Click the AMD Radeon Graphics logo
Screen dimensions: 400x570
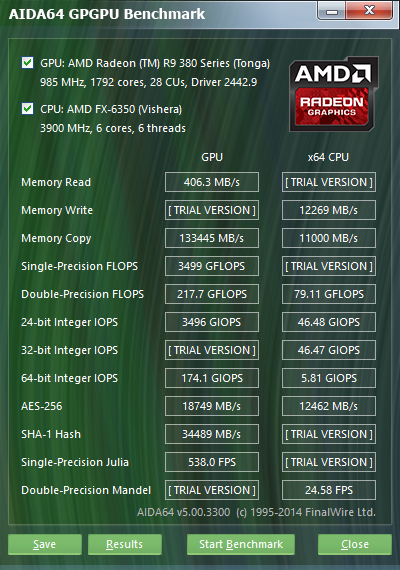click(x=333, y=94)
